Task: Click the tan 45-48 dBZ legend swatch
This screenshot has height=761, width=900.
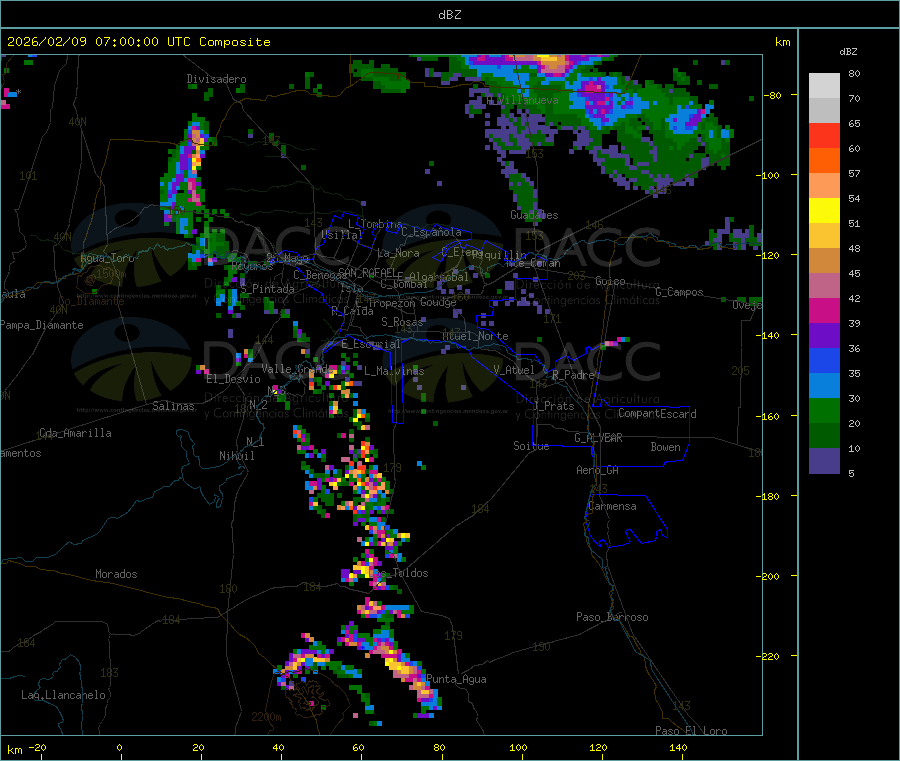Action: point(824,261)
